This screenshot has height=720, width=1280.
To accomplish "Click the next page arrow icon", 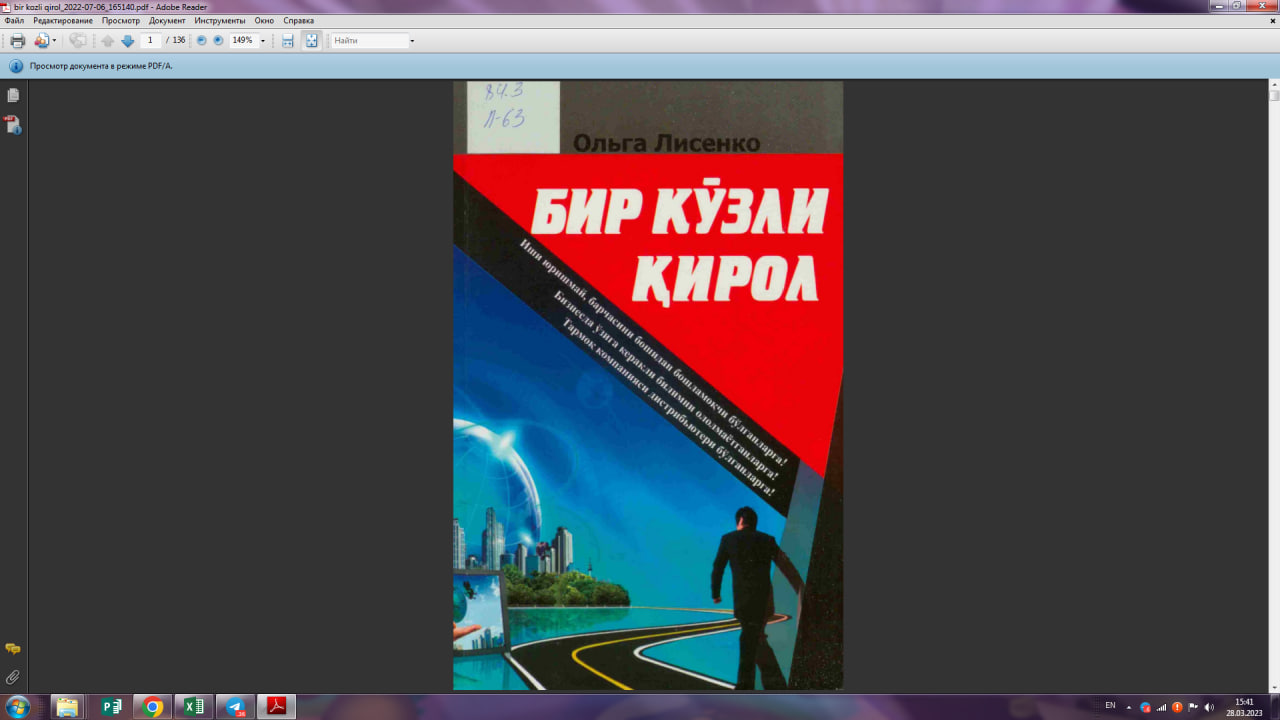I will click(x=127, y=40).
